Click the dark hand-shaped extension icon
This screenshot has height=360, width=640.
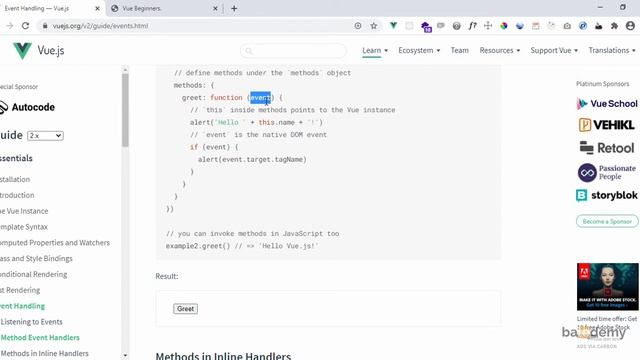click(x=598, y=26)
